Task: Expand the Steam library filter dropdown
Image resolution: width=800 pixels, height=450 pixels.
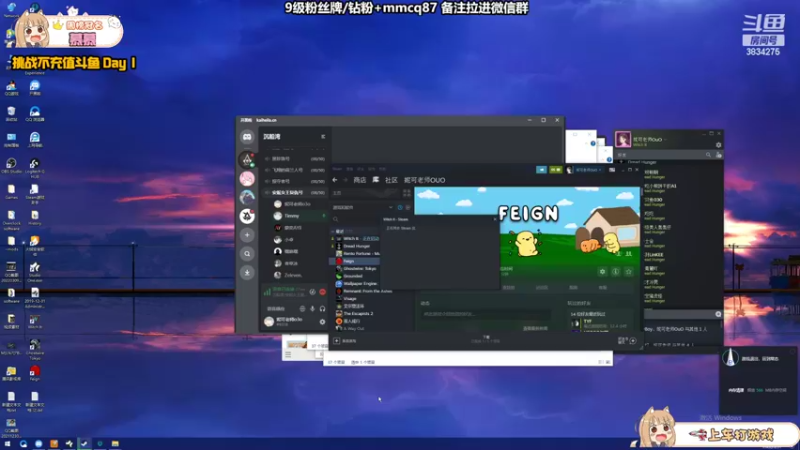Action: click(391, 208)
